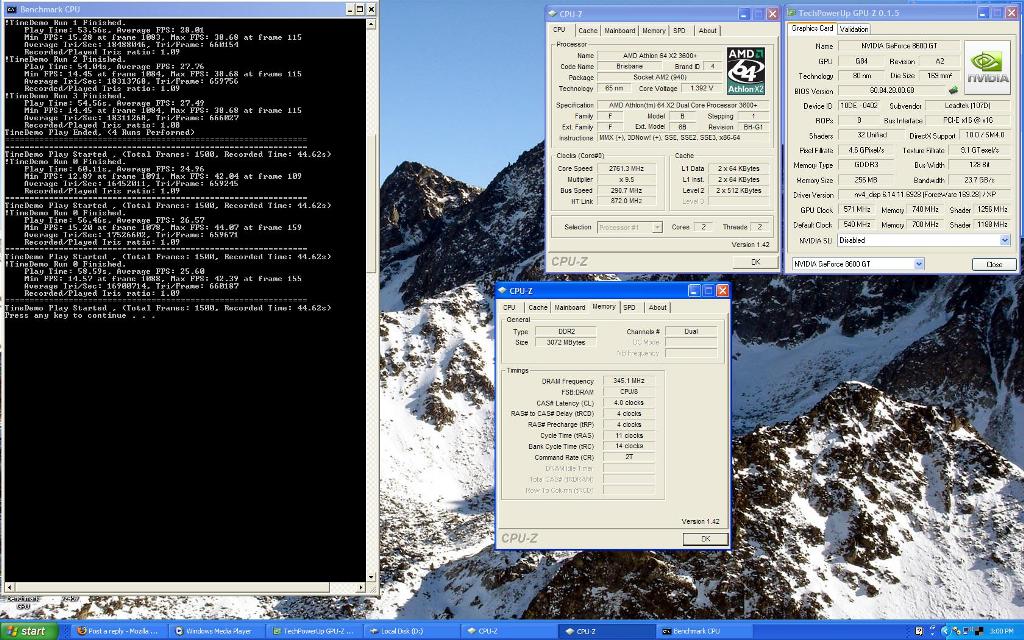Click the NVIDIA logo in GPU-Z
Screen dimensions: 1024x640
[x=987, y=68]
